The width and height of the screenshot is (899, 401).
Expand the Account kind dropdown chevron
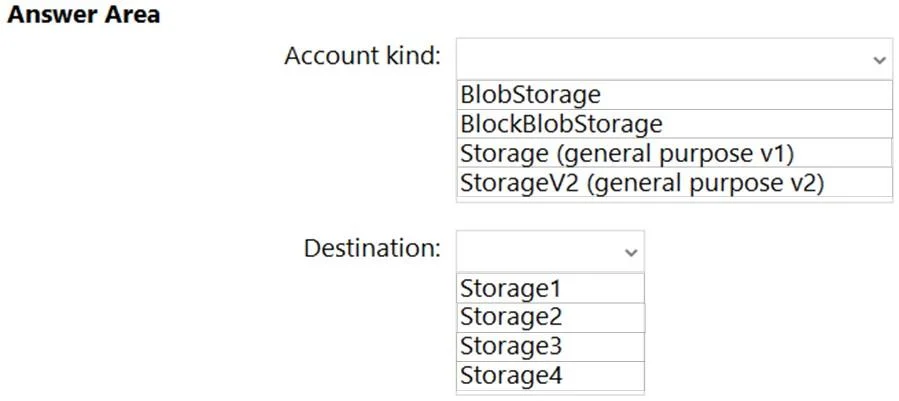pos(879,60)
